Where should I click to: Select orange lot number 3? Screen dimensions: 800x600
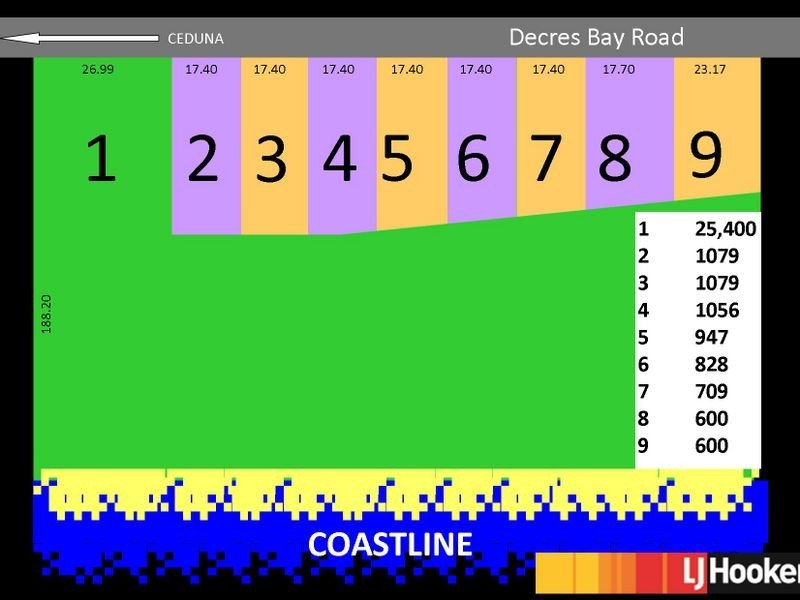(271, 159)
